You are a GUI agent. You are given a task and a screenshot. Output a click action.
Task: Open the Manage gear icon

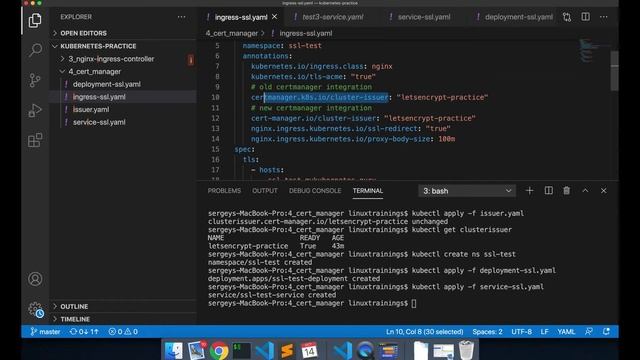tap(36, 310)
